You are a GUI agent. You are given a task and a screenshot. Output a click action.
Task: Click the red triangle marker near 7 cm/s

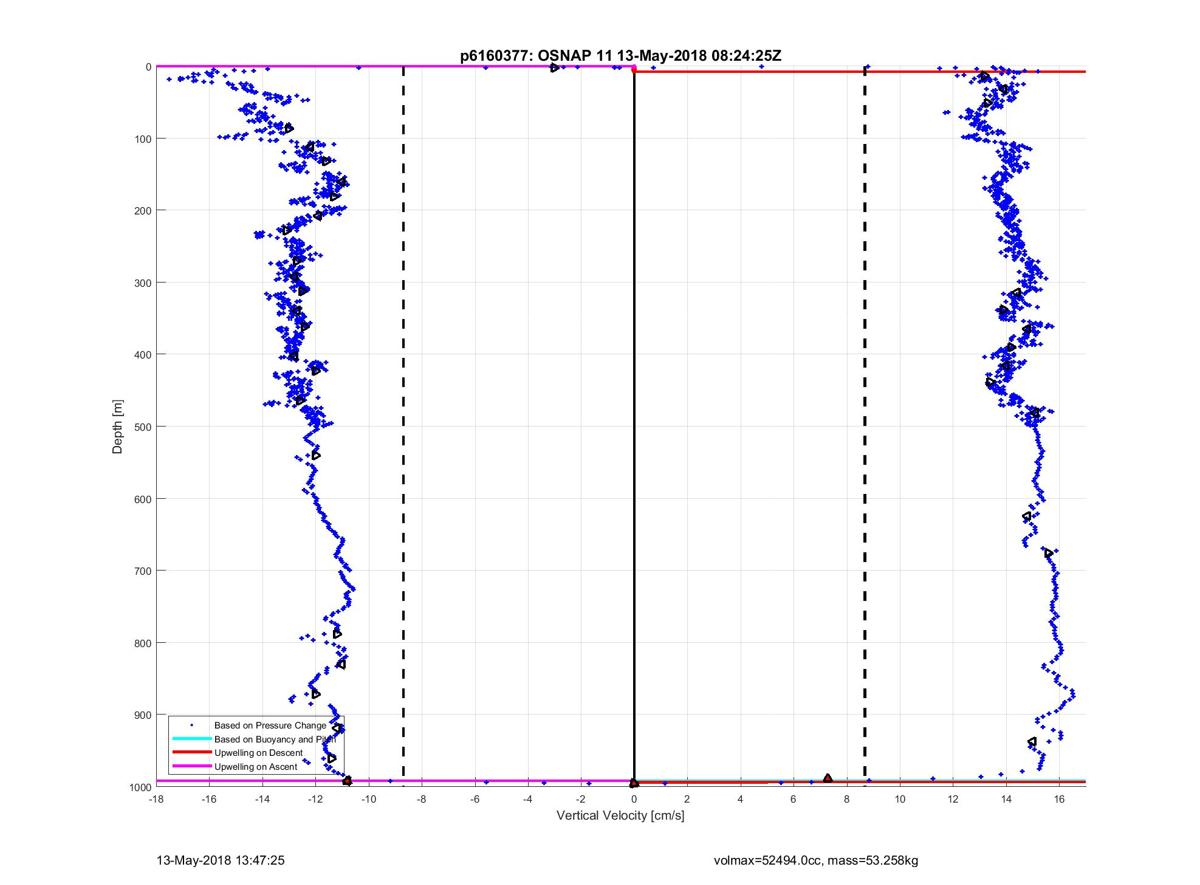pos(828,778)
